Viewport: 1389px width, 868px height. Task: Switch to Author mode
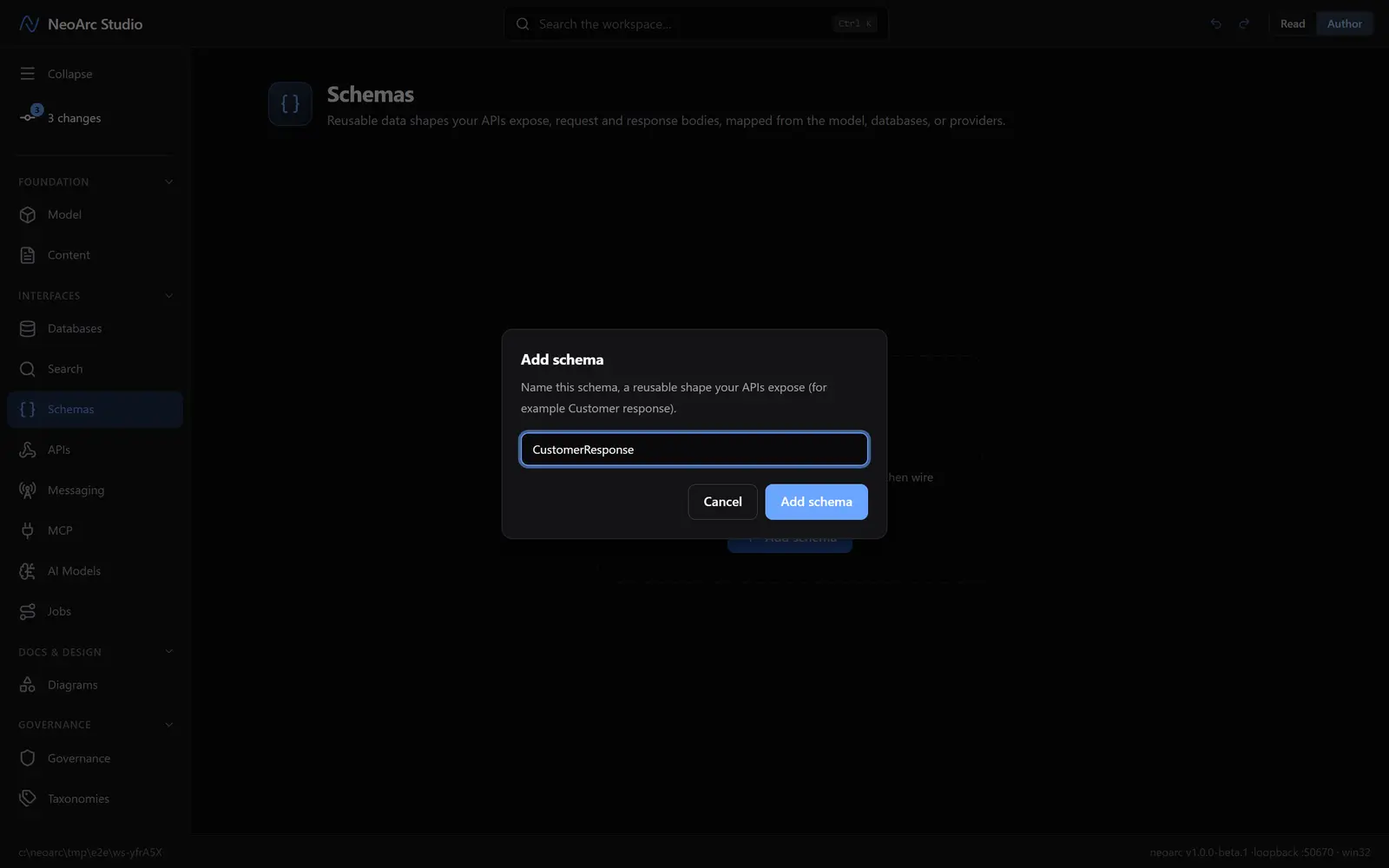[x=1345, y=24]
